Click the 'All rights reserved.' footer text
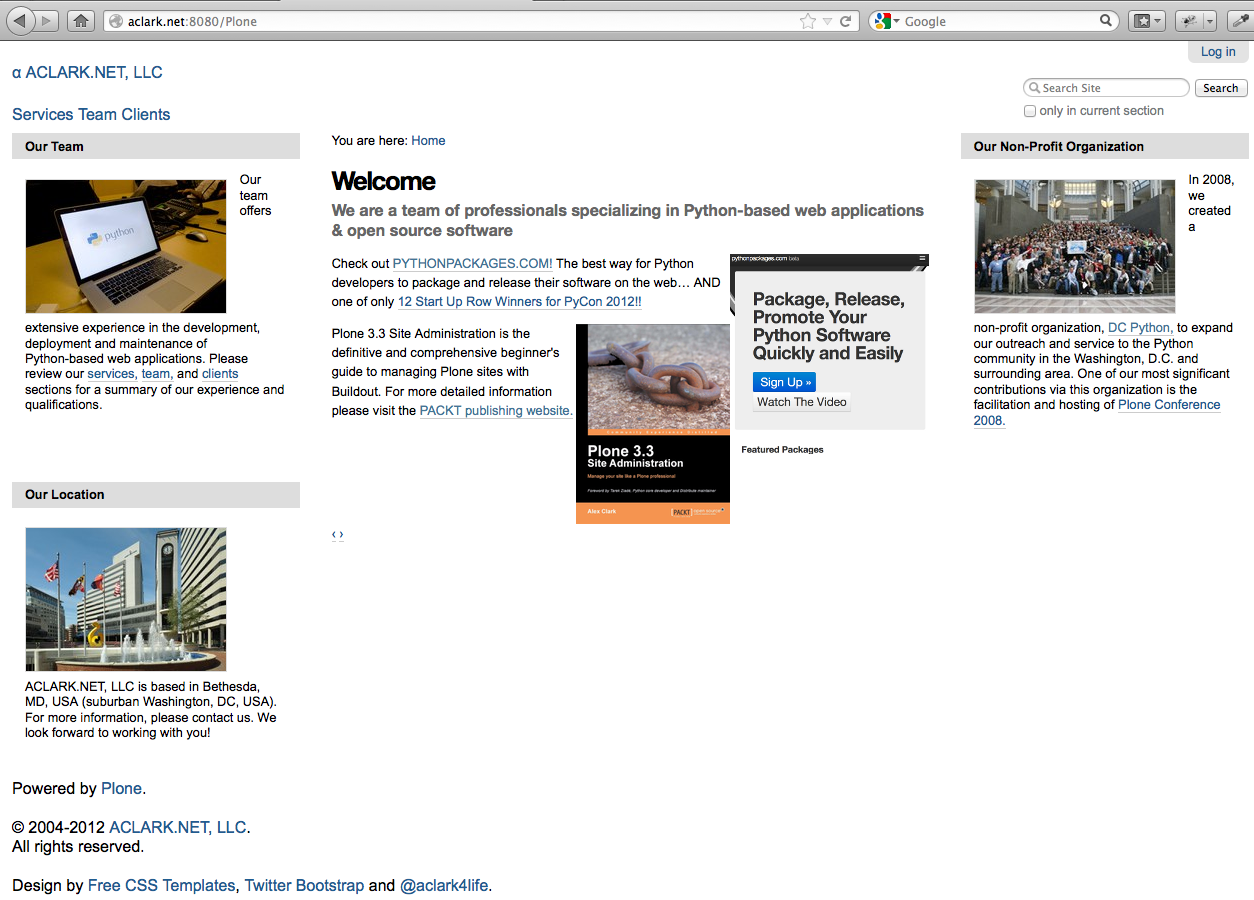Viewport: 1254px width, 900px height. click(78, 846)
